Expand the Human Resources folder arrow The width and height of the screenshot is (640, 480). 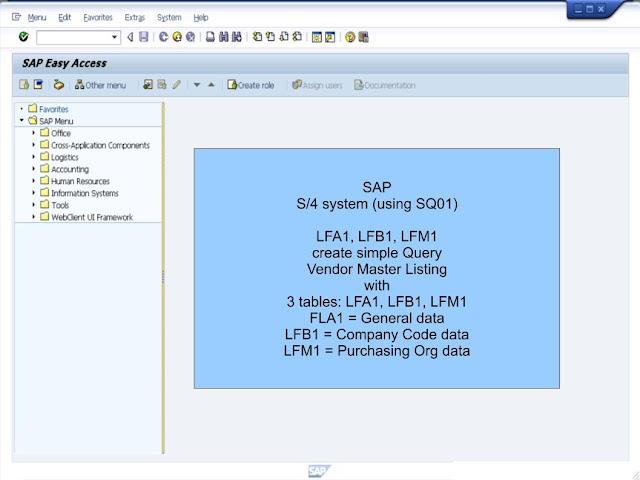click(33, 180)
